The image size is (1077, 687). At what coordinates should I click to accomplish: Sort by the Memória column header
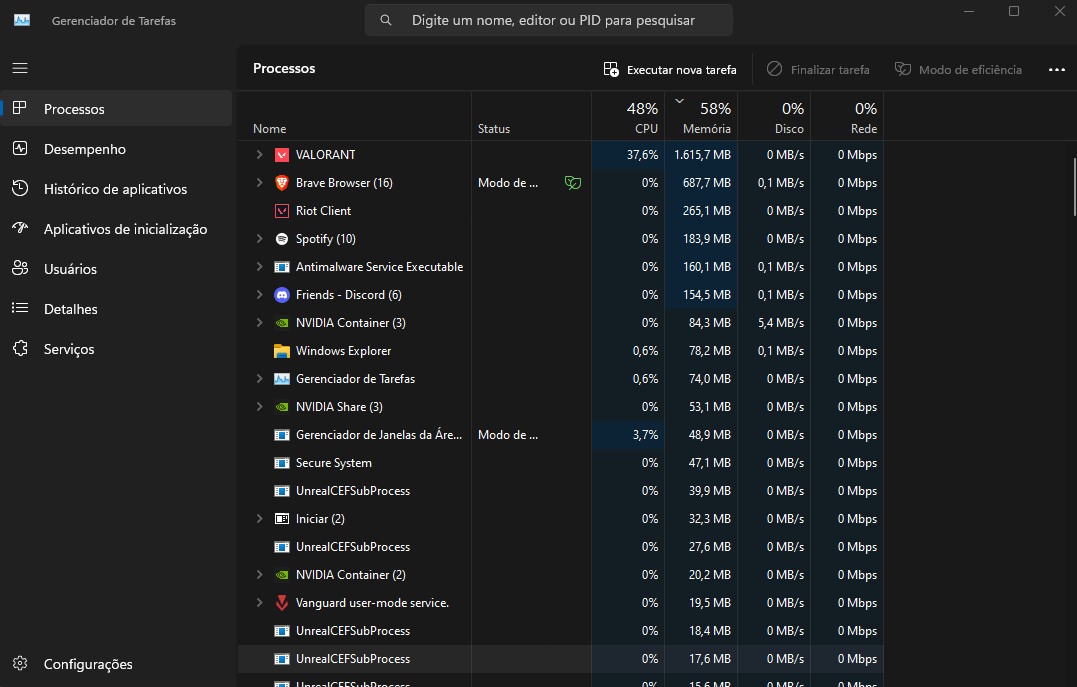[x=701, y=117]
